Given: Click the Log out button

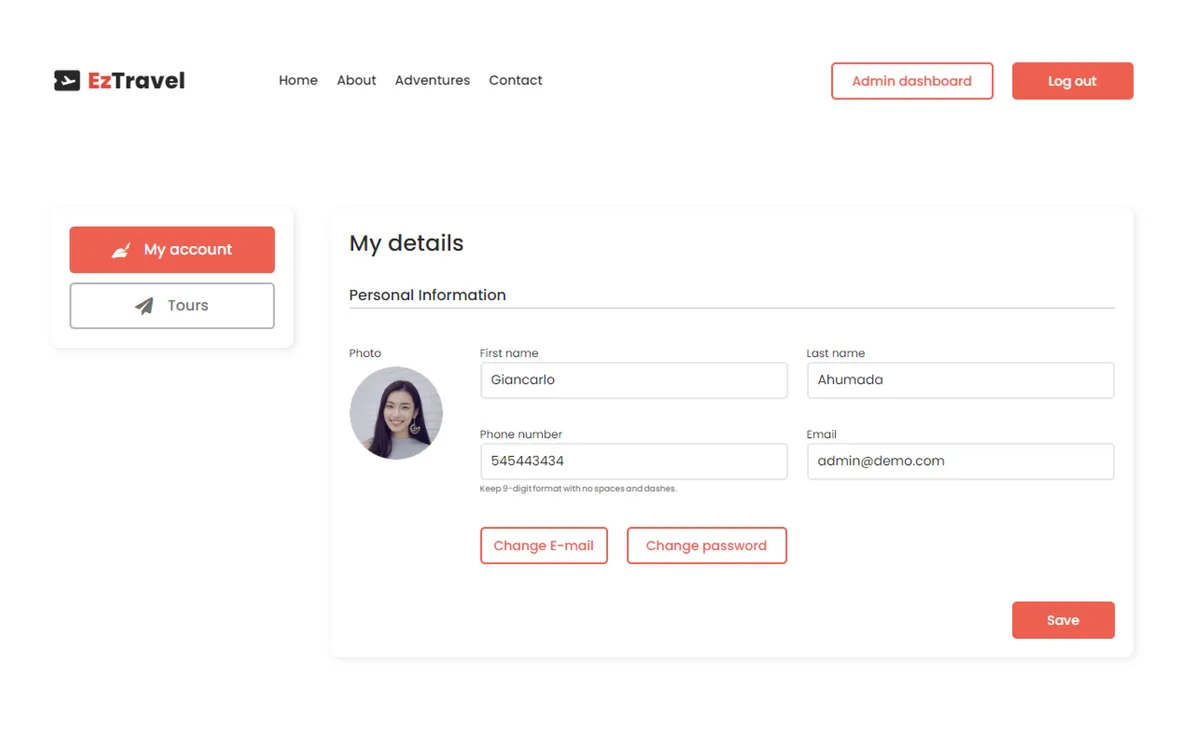Looking at the screenshot, I should point(1072,81).
